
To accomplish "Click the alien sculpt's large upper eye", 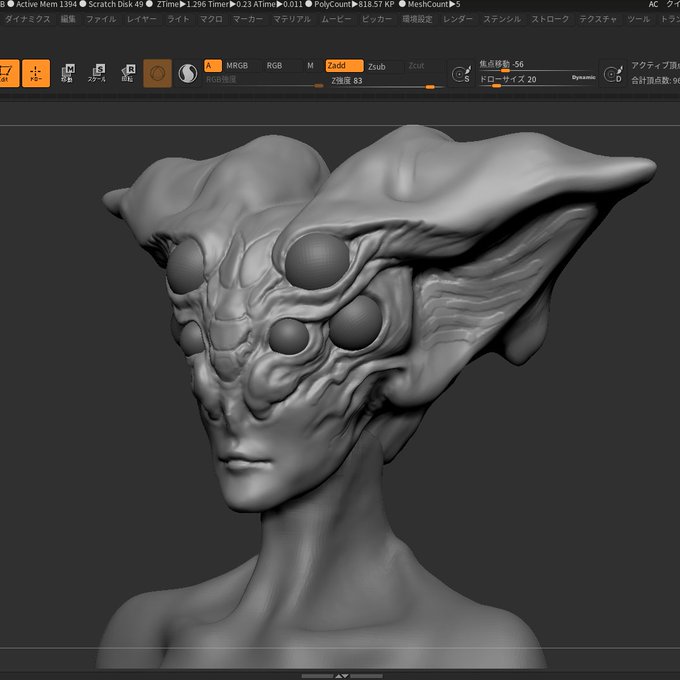I will [x=317, y=261].
